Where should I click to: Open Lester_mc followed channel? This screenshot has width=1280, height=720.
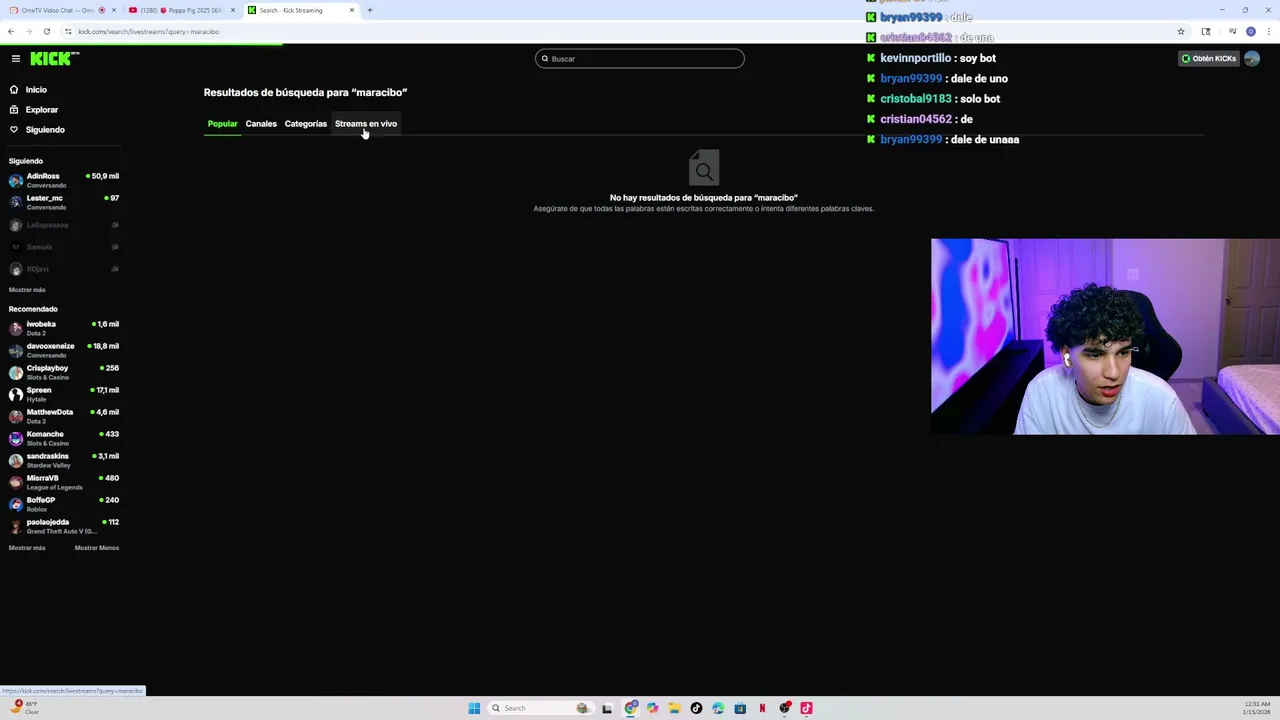pyautogui.click(x=63, y=202)
